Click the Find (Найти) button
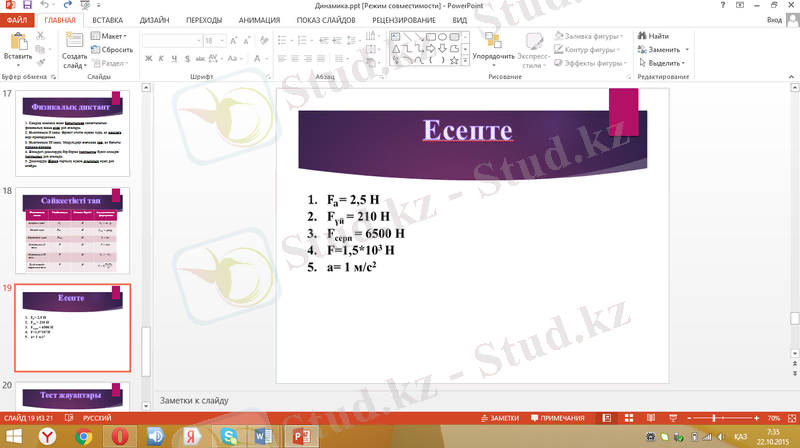The image size is (800, 448). [658, 36]
